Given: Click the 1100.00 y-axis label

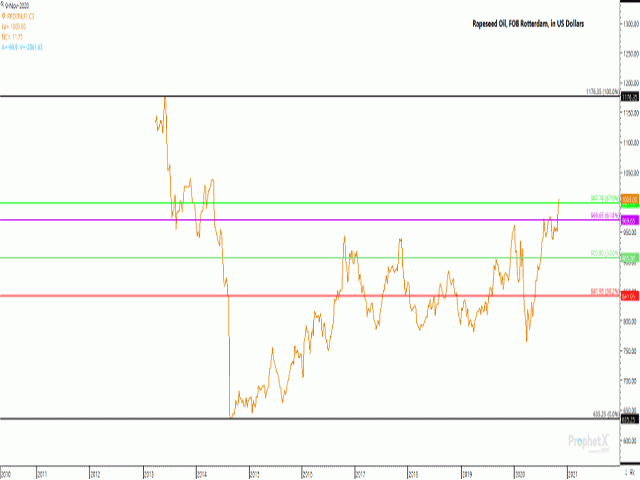Looking at the screenshot, I should click(x=631, y=143).
